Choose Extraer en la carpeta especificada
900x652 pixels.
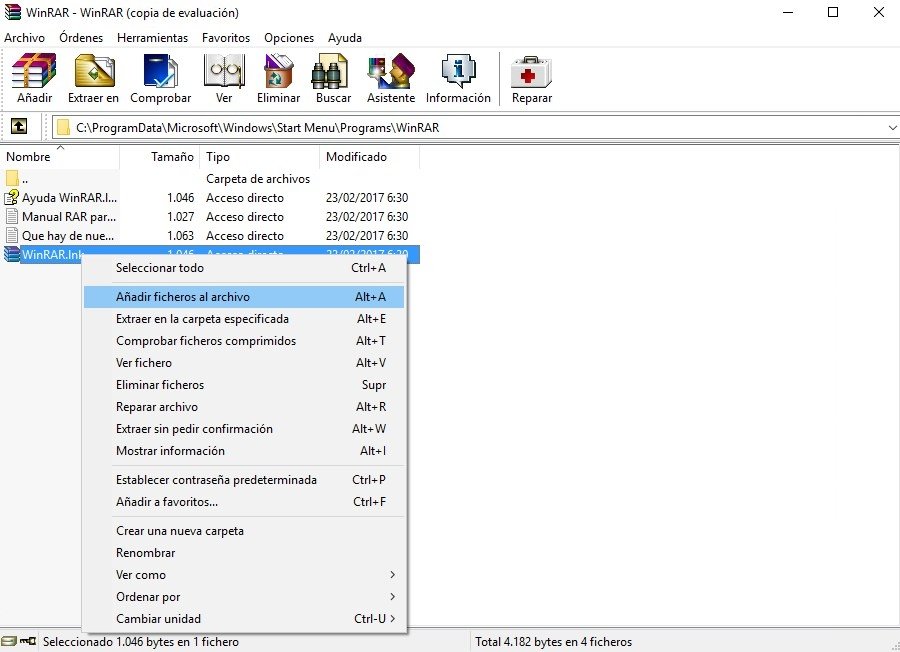(244, 319)
